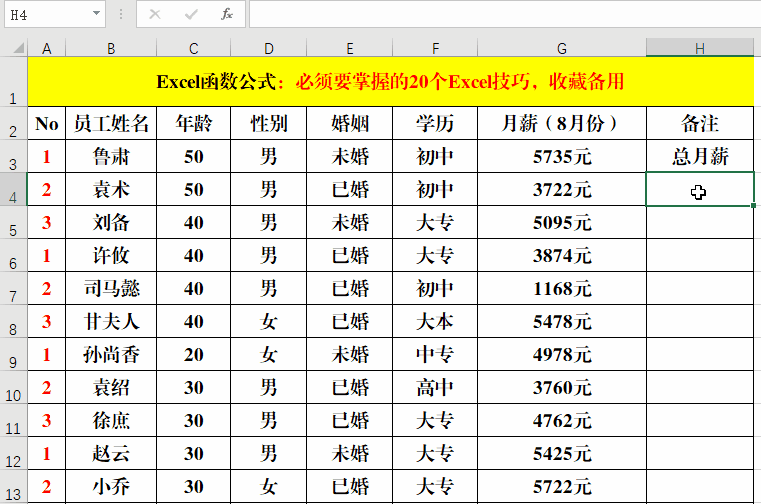Click the salary cell 4978元
The image size is (761, 504).
[x=562, y=354]
